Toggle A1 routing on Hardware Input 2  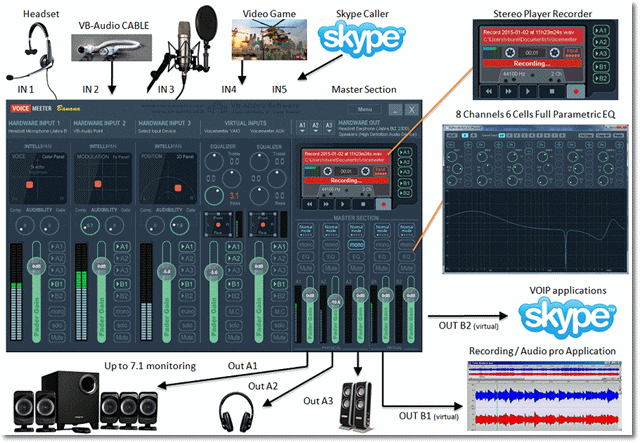122,247
